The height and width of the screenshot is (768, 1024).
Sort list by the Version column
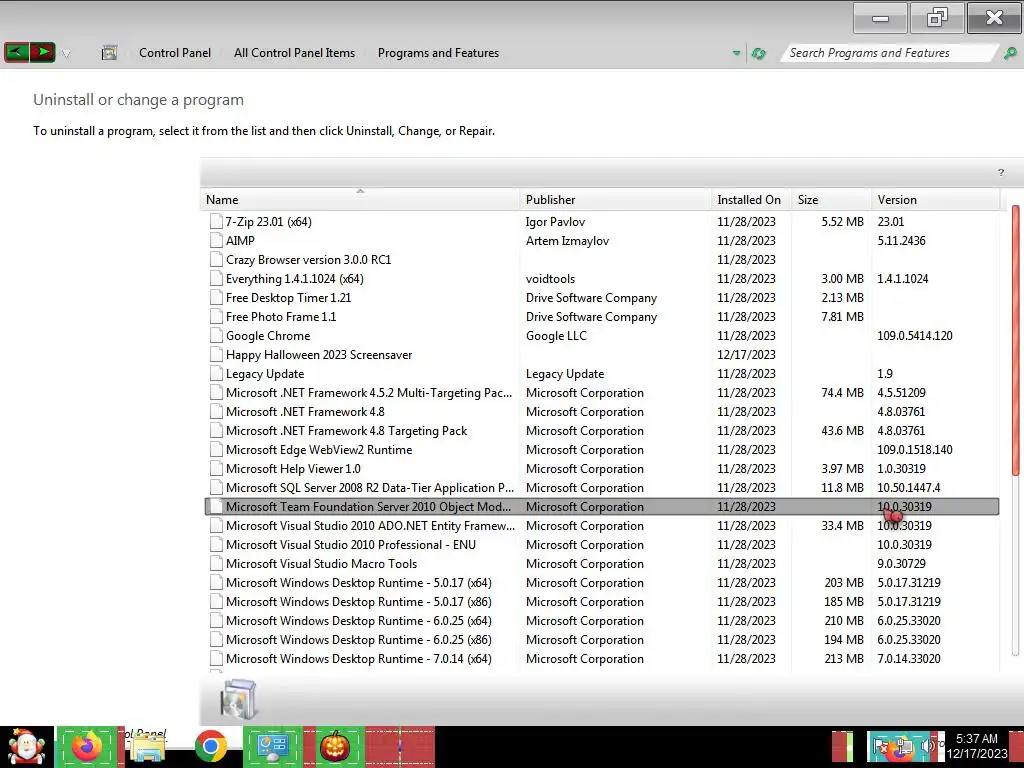tap(935, 199)
